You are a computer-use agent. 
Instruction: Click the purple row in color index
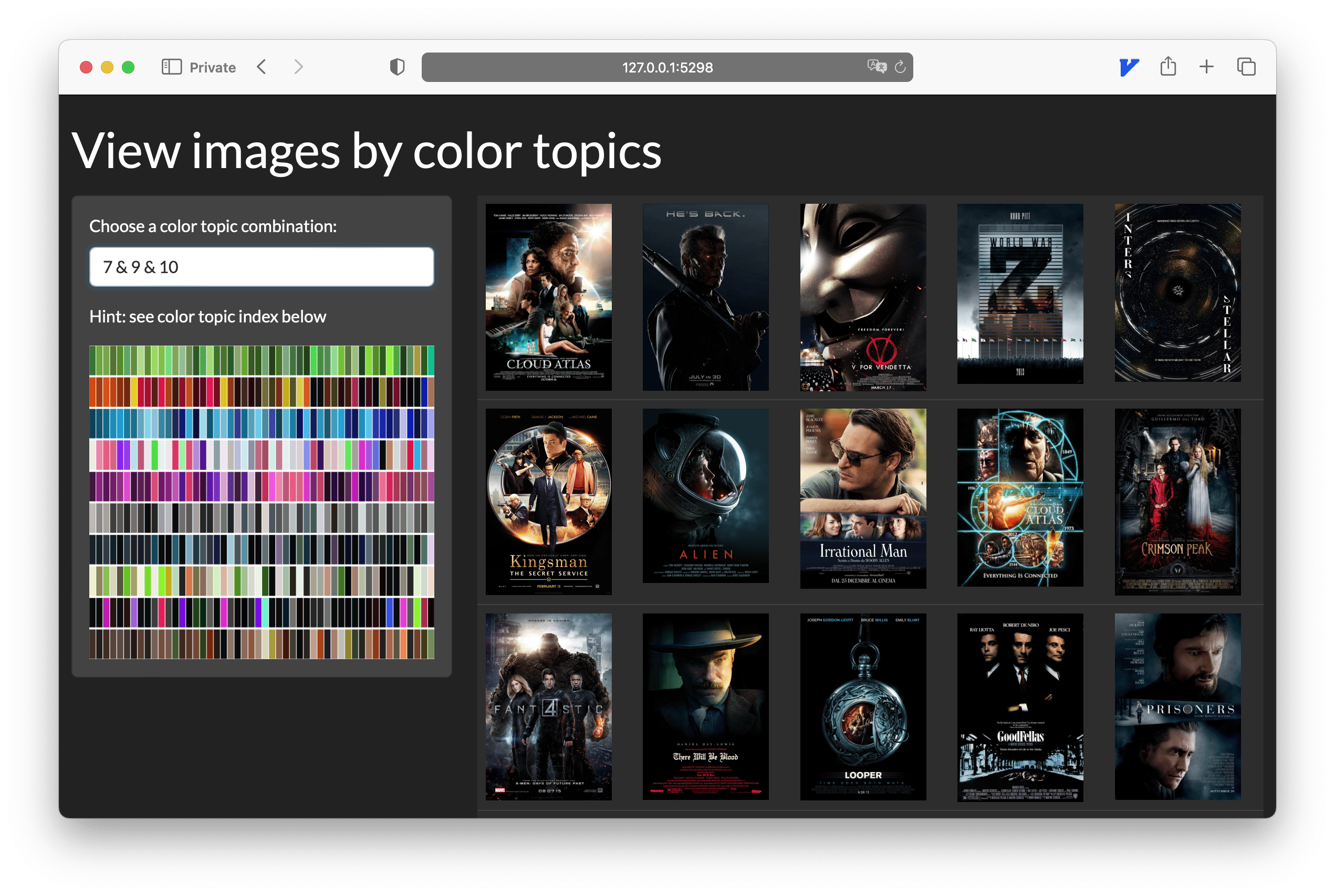point(262,486)
